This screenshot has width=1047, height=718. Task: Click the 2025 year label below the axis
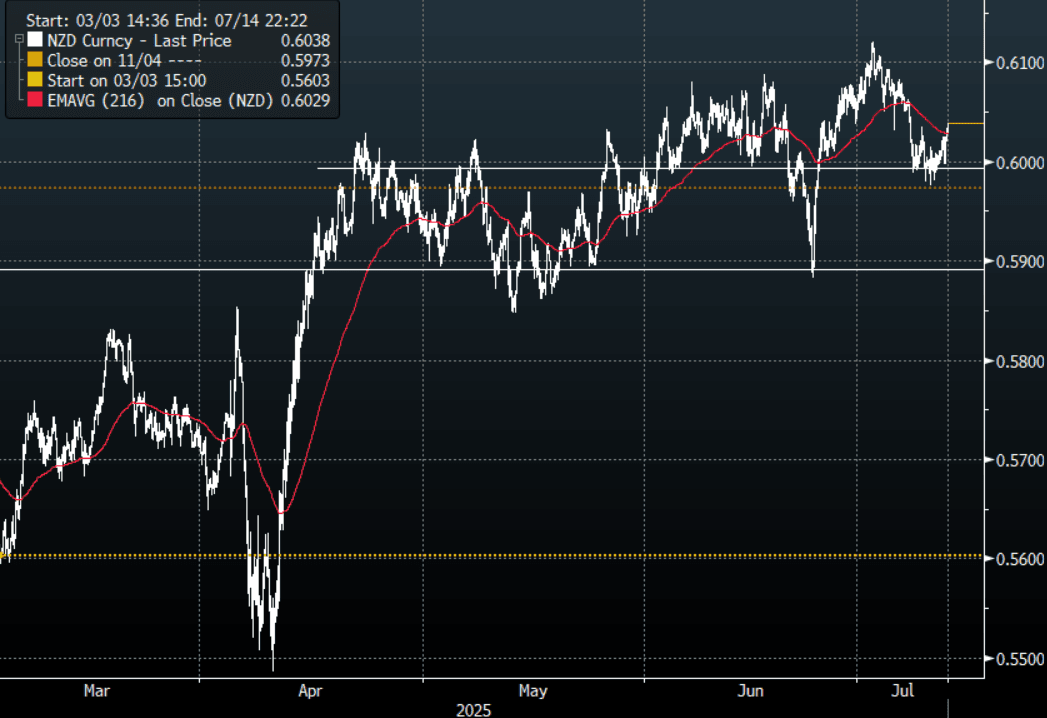[474, 709]
